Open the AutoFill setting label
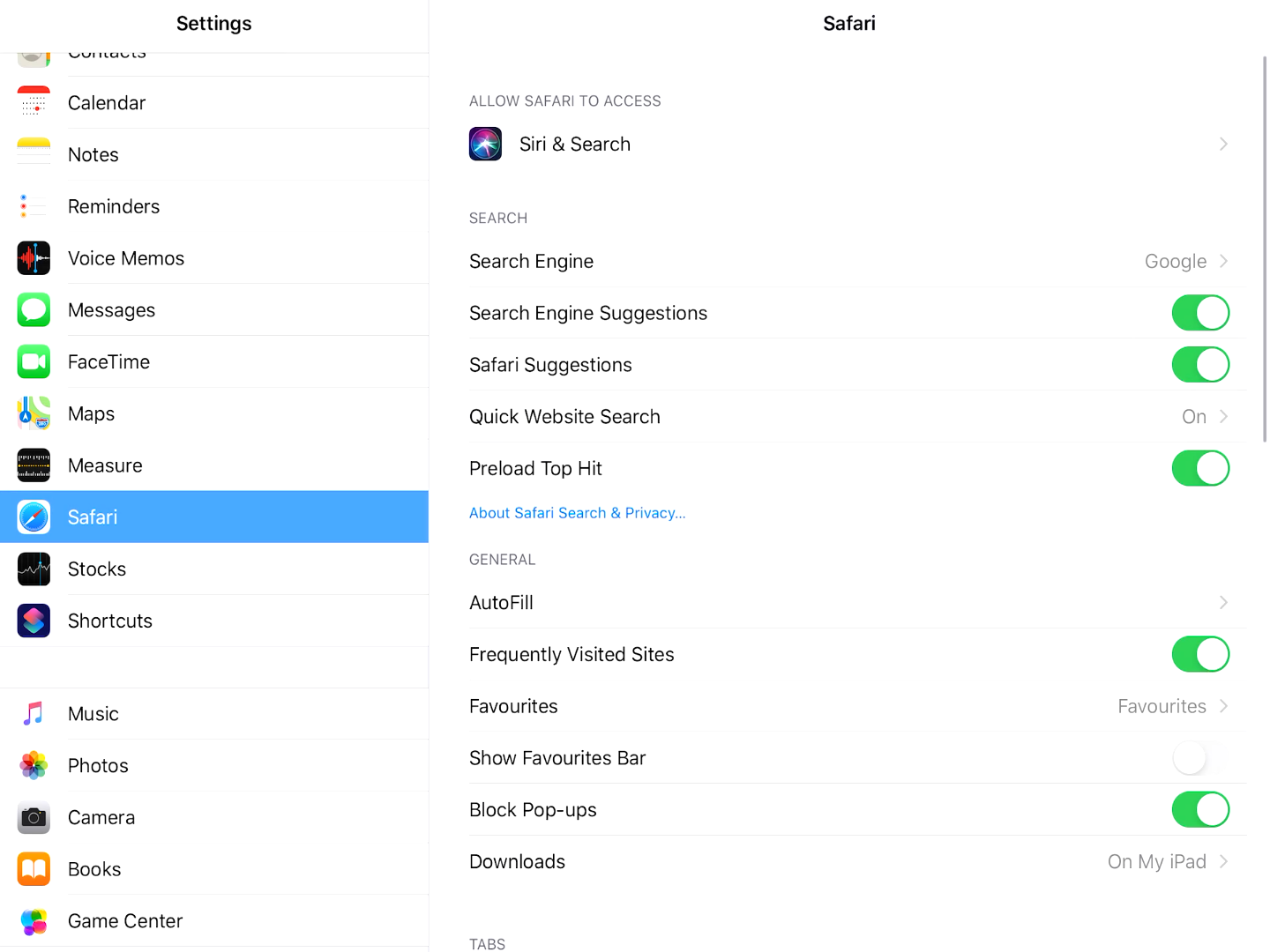Image resolution: width=1270 pixels, height=952 pixels. coord(501,603)
